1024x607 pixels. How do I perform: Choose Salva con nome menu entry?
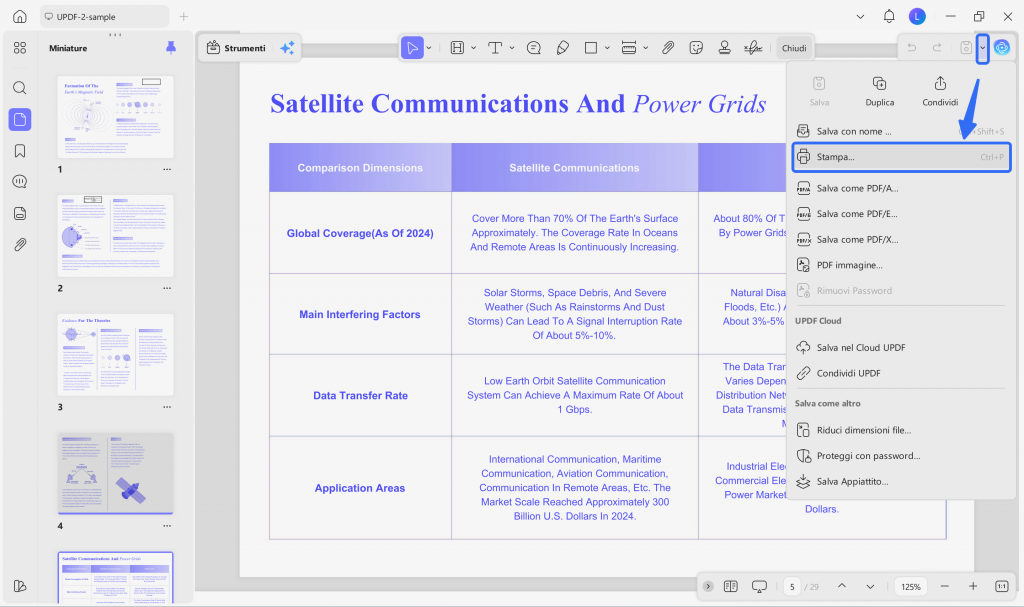tap(901, 131)
